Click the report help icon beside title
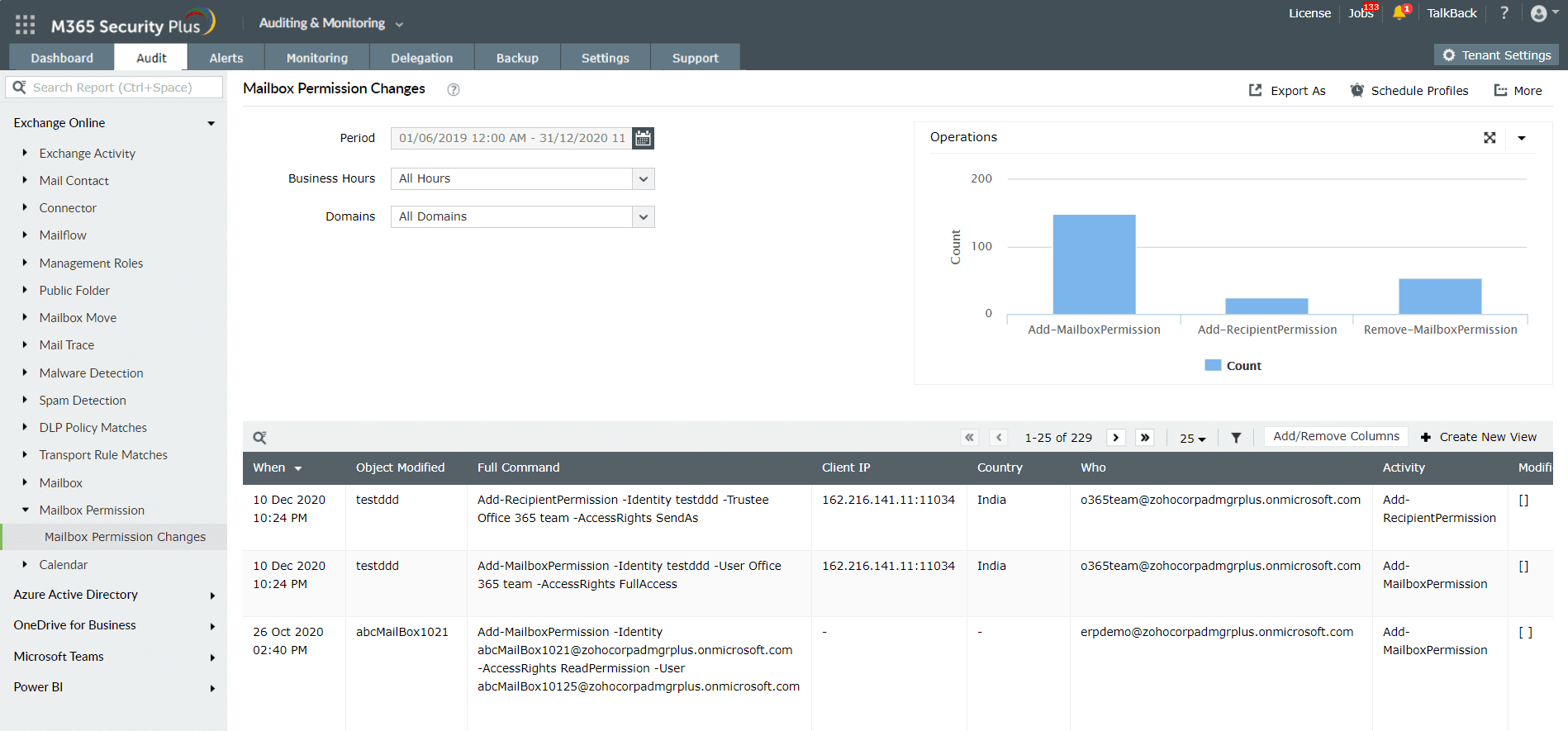 454,89
